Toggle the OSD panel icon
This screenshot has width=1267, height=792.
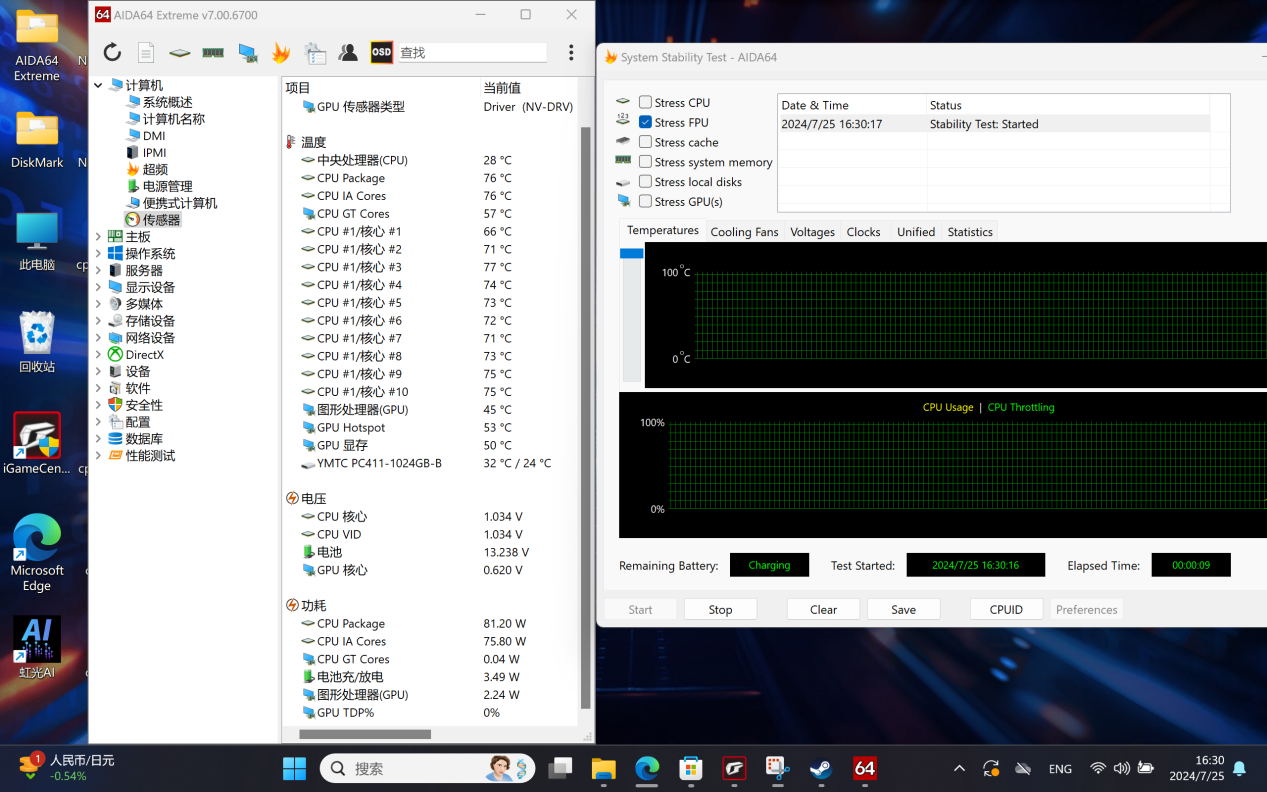pyautogui.click(x=382, y=53)
